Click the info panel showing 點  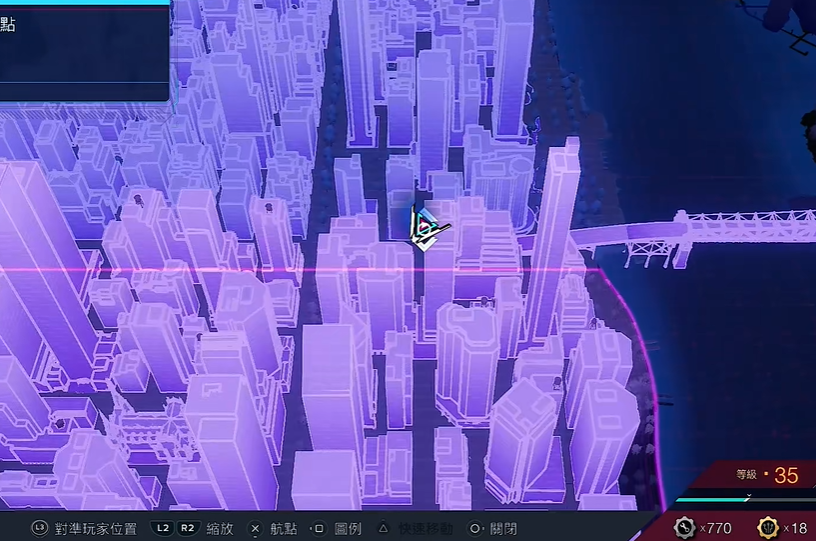(x=84, y=52)
